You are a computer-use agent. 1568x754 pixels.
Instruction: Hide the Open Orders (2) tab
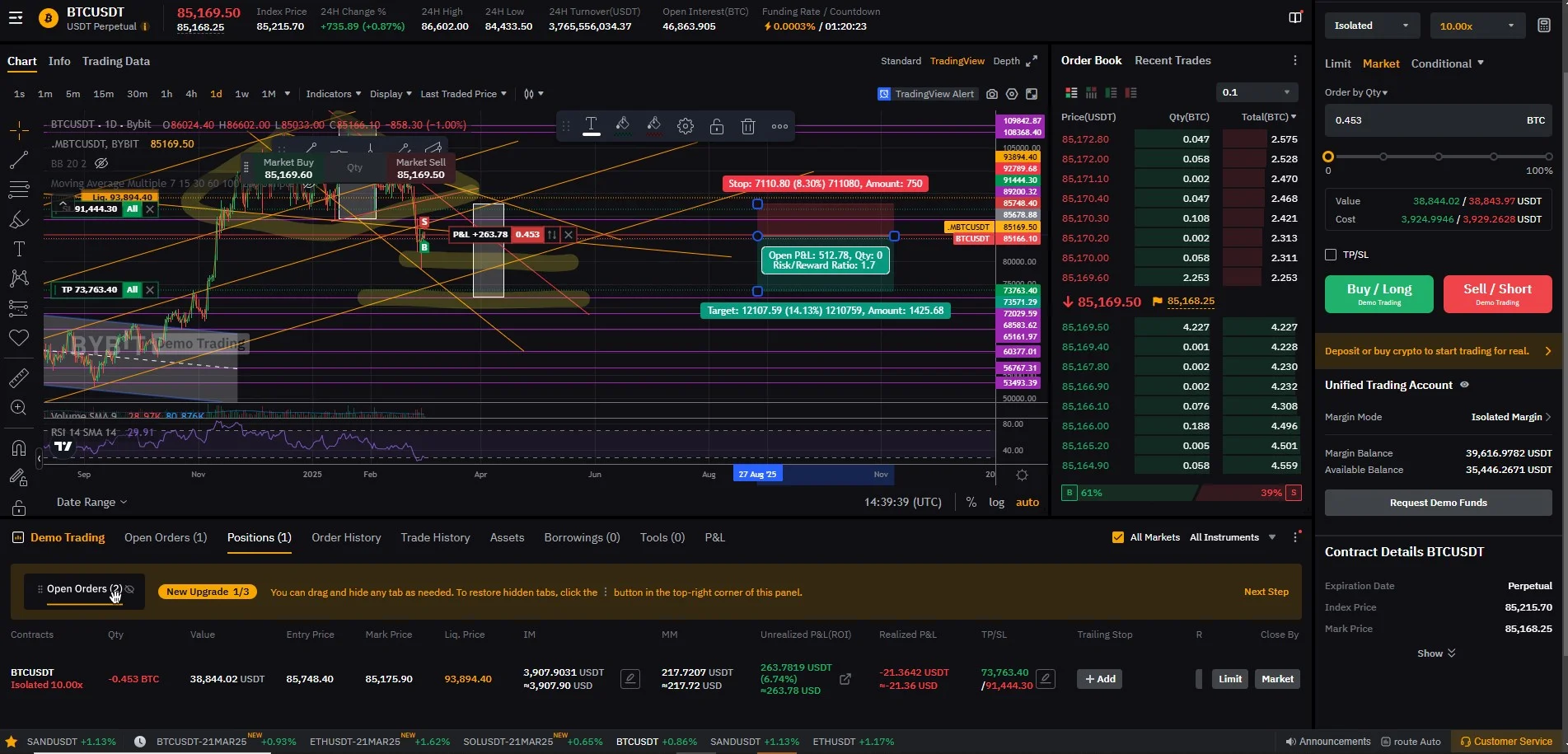coord(130,589)
